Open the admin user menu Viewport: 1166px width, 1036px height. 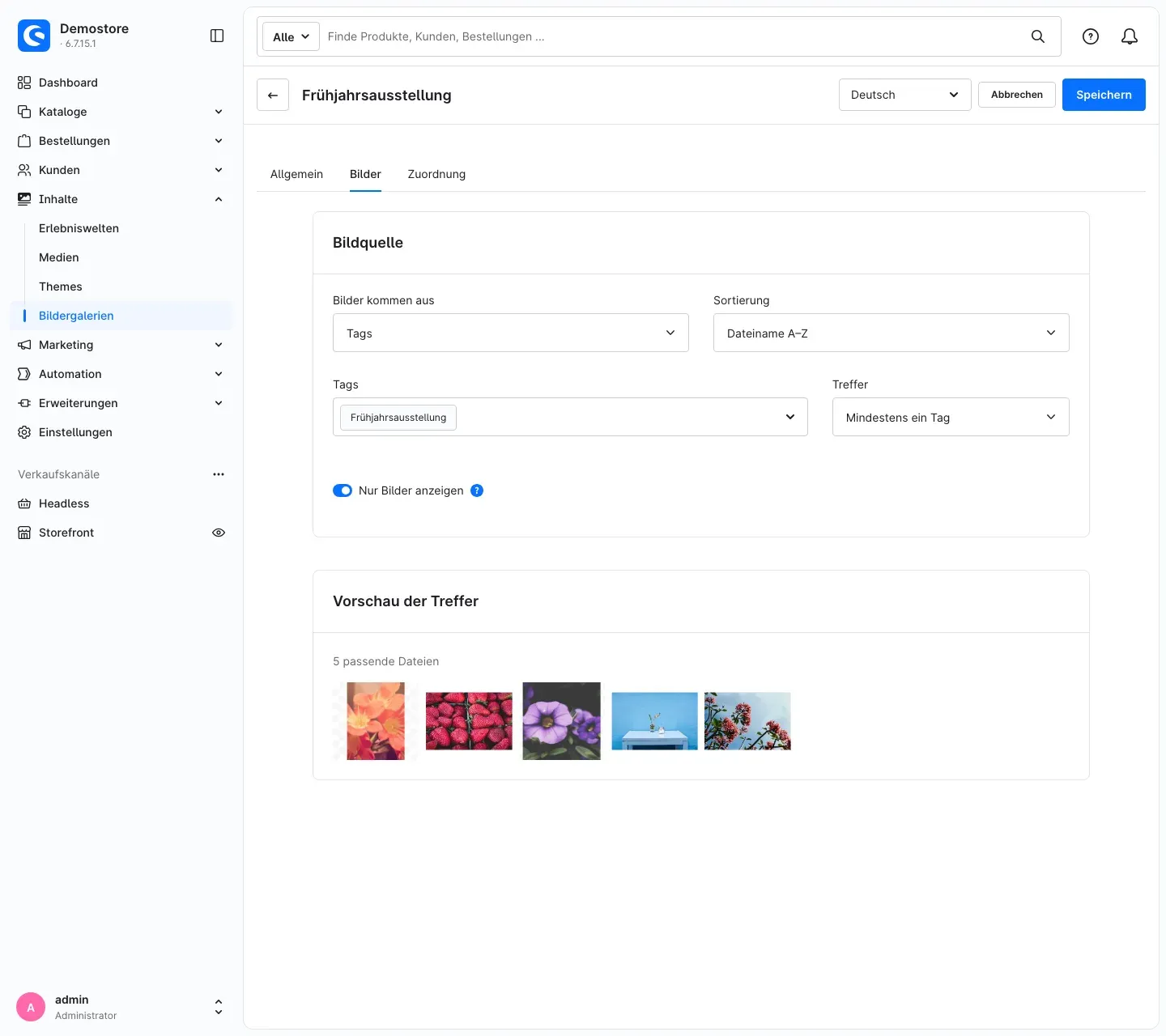click(121, 1007)
